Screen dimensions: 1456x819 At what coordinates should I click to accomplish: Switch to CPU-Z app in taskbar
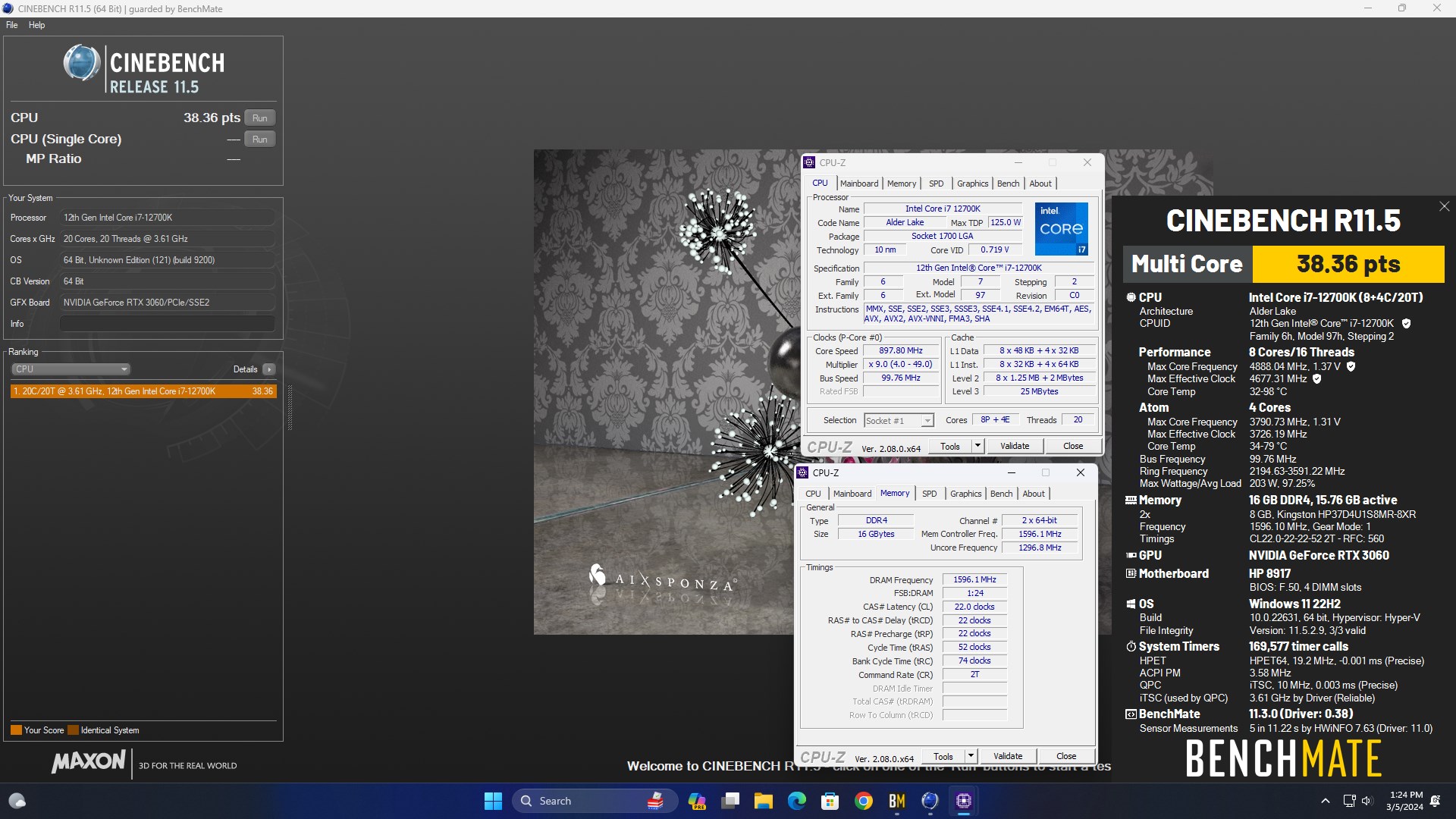click(x=964, y=801)
